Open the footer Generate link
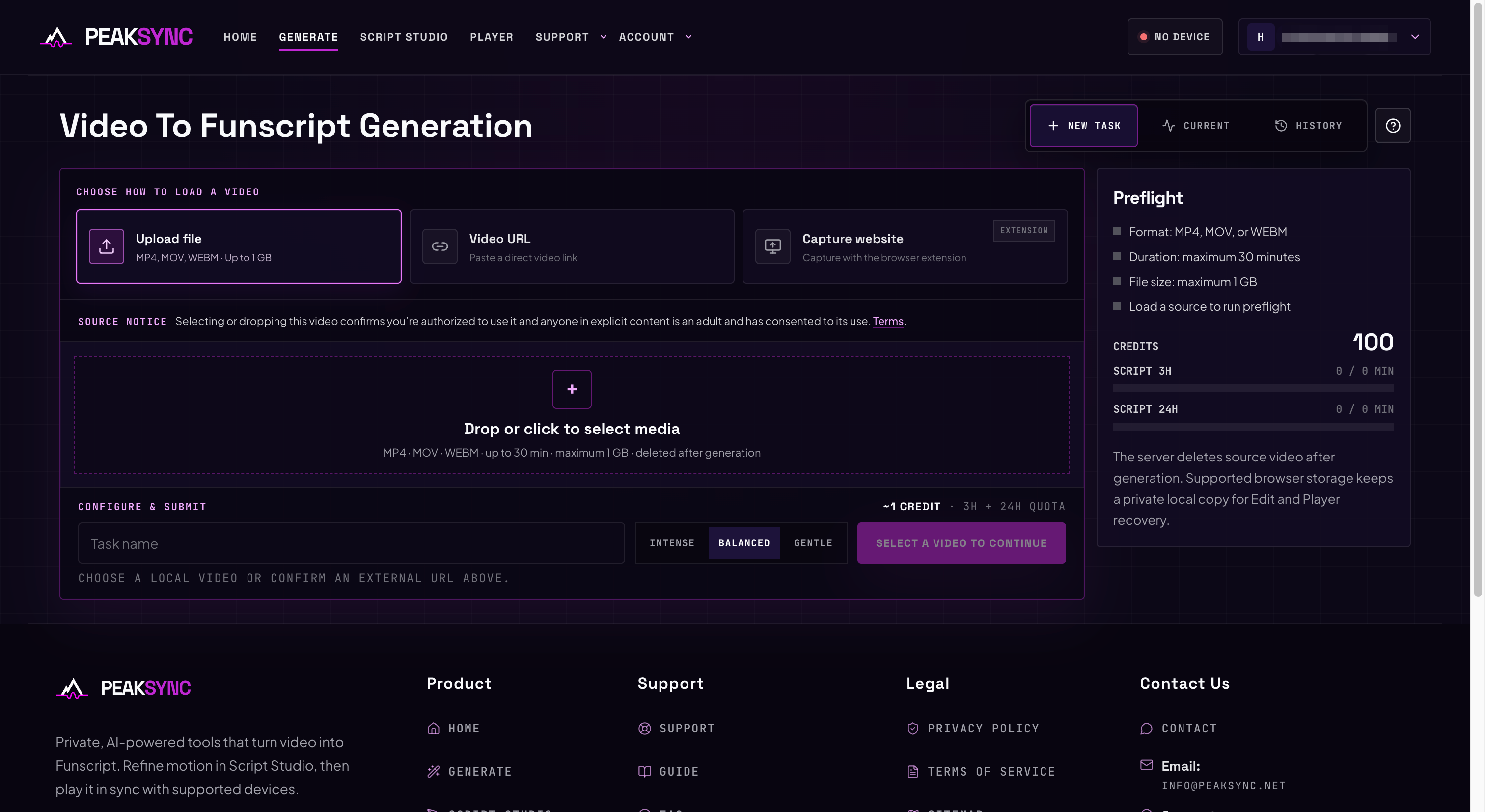 (480, 772)
